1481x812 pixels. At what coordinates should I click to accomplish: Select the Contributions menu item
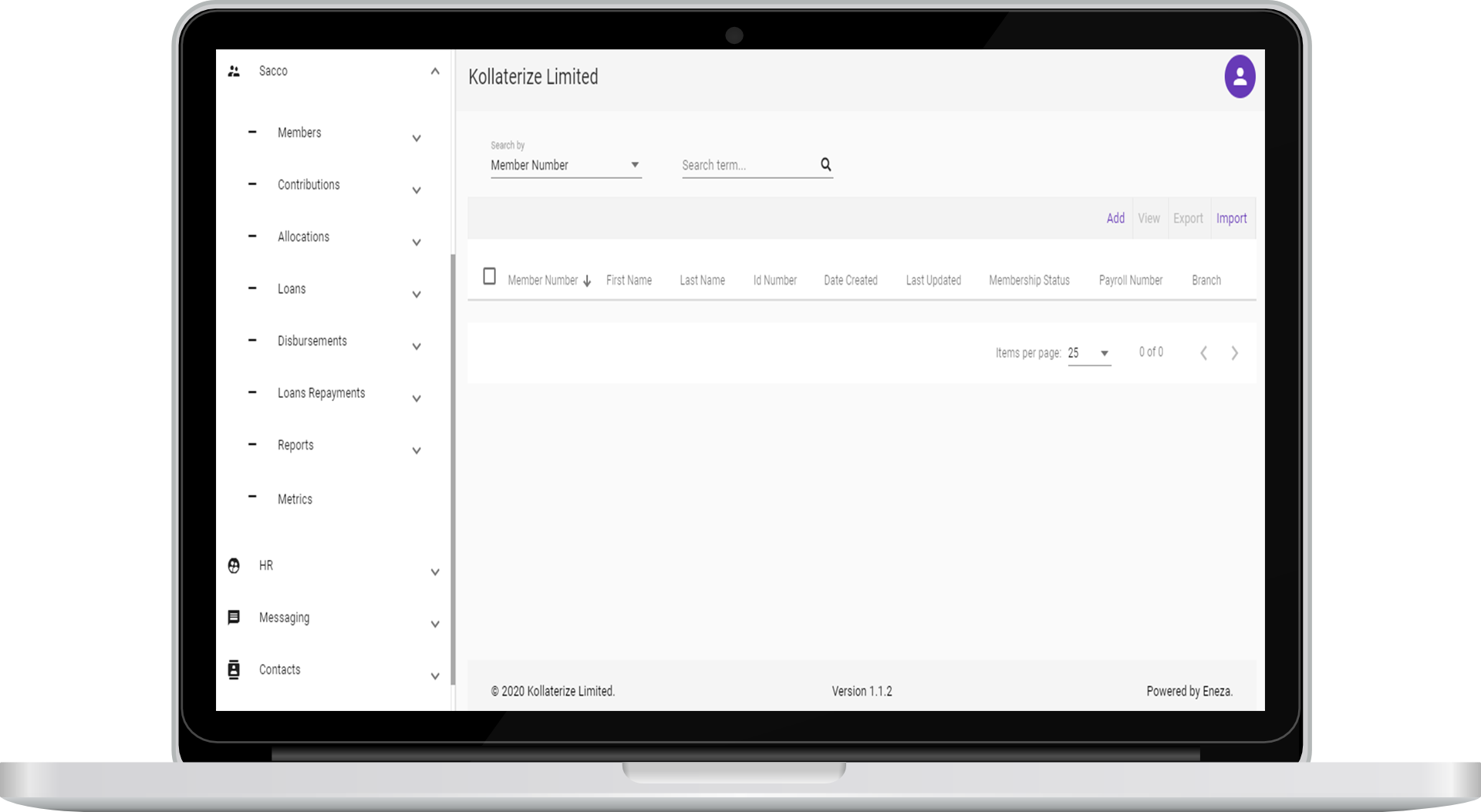(309, 184)
